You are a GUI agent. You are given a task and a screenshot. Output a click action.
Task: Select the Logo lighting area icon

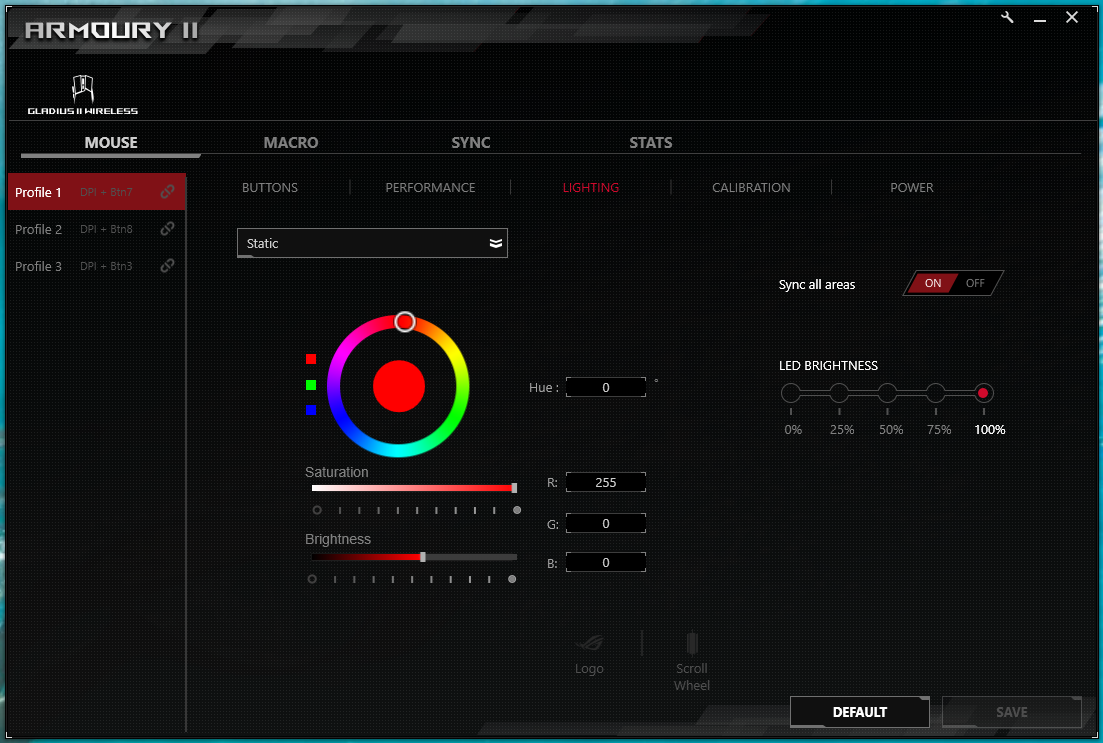point(589,642)
